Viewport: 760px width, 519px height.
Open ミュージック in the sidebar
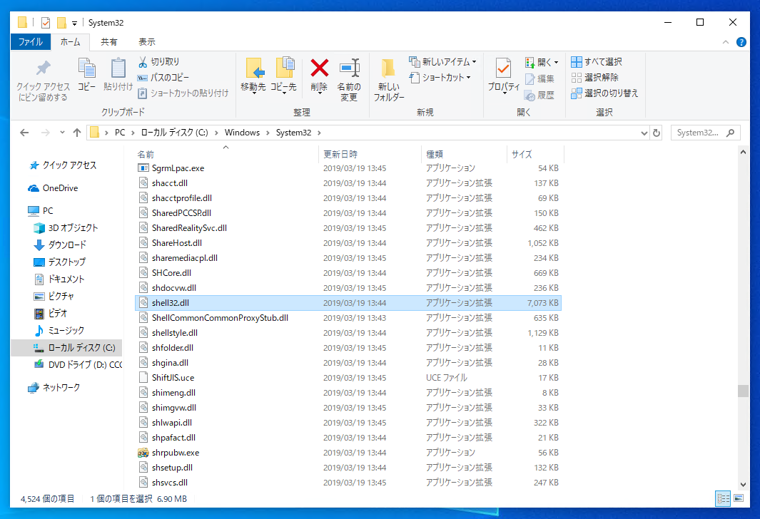coord(59,330)
